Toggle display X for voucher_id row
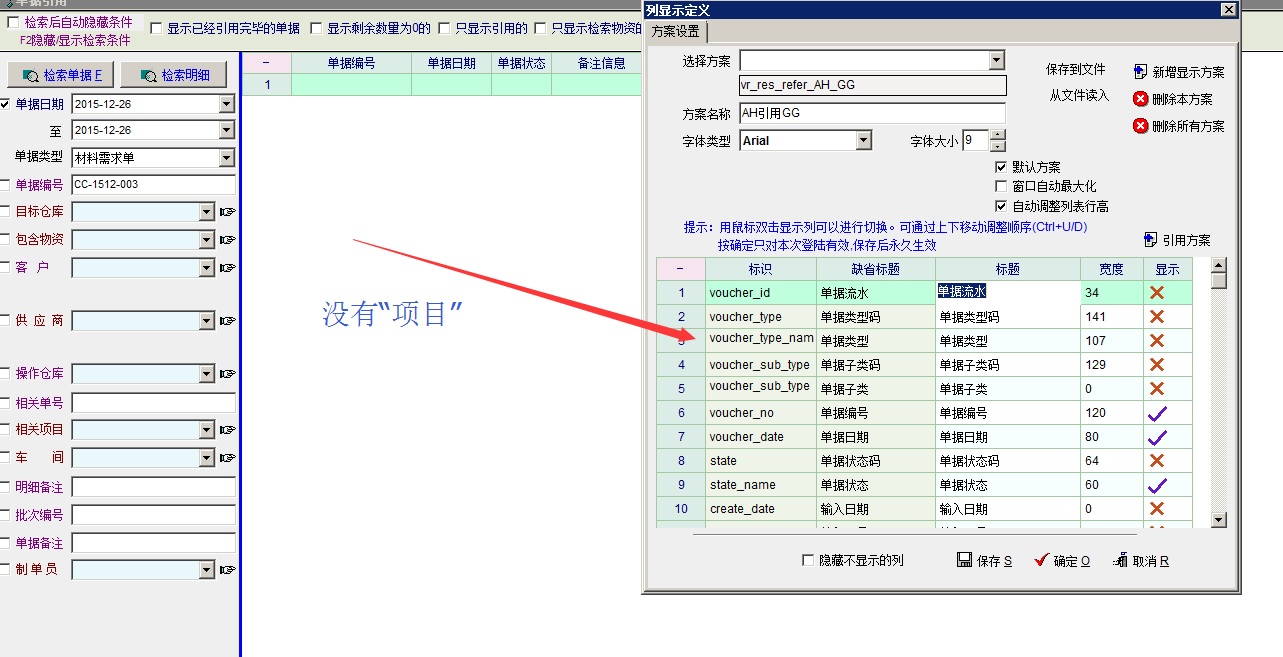This screenshot has height=657, width=1283. pyautogui.click(x=1157, y=293)
